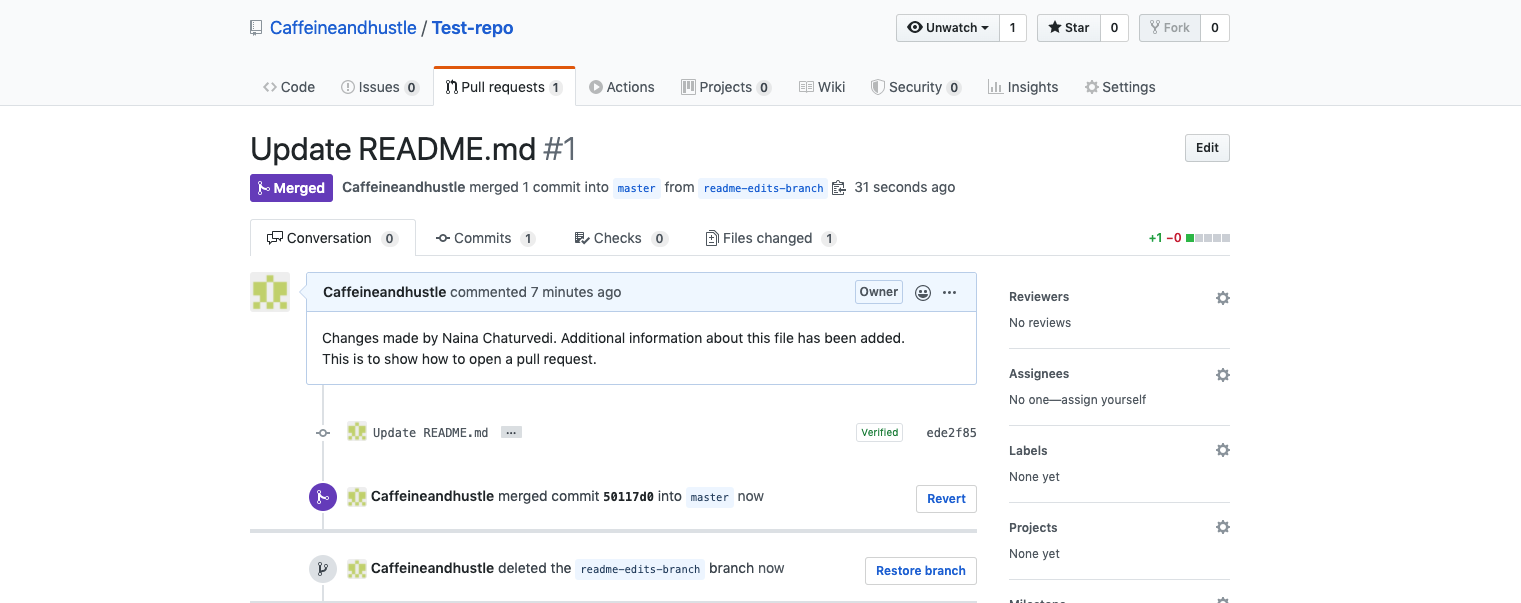Open the Projects repository tab
The width and height of the screenshot is (1521, 603).
(726, 87)
